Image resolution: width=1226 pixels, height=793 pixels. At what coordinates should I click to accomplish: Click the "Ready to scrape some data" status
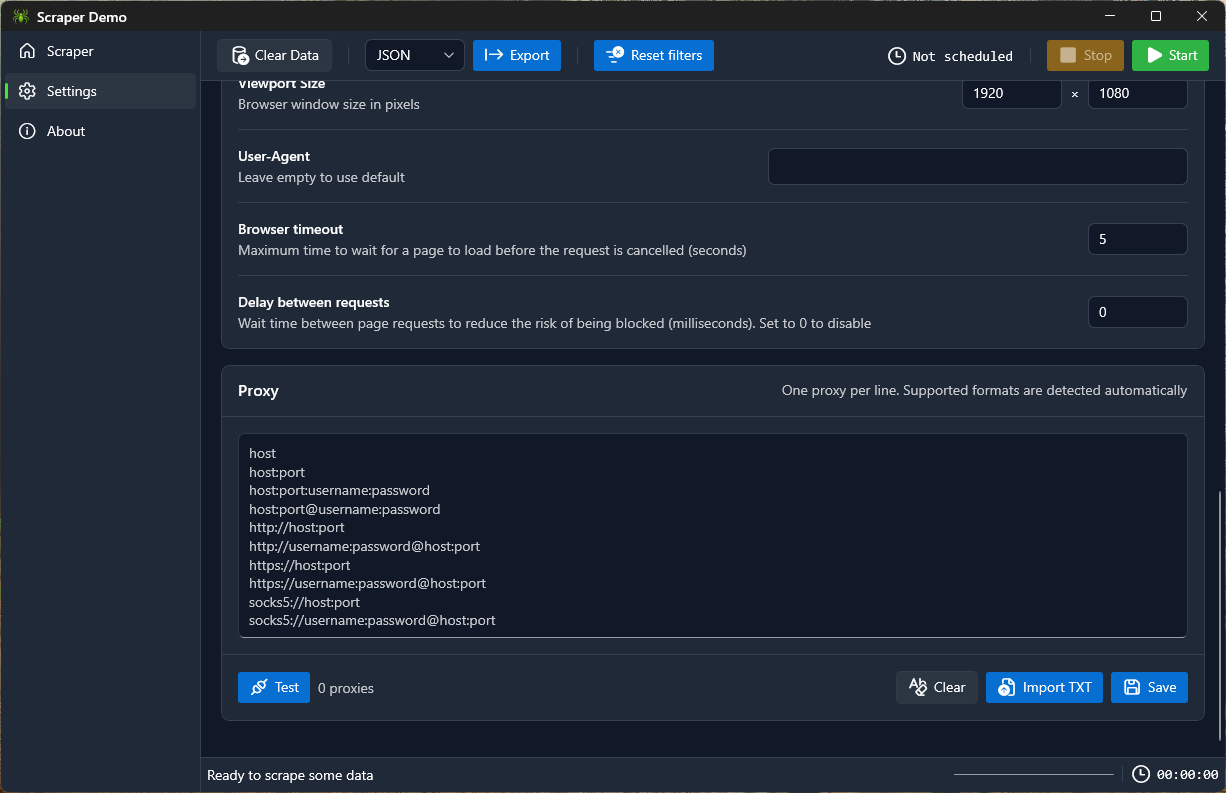[x=290, y=775]
